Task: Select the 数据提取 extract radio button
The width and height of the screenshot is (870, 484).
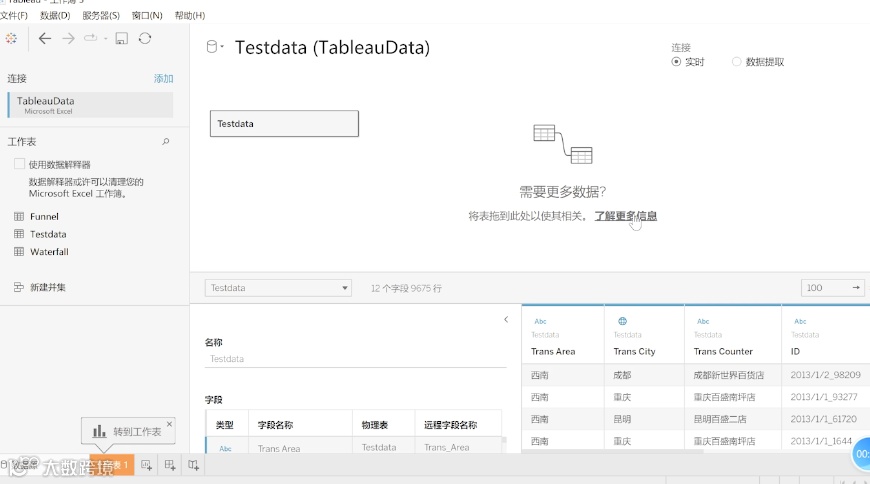Action: coord(736,62)
